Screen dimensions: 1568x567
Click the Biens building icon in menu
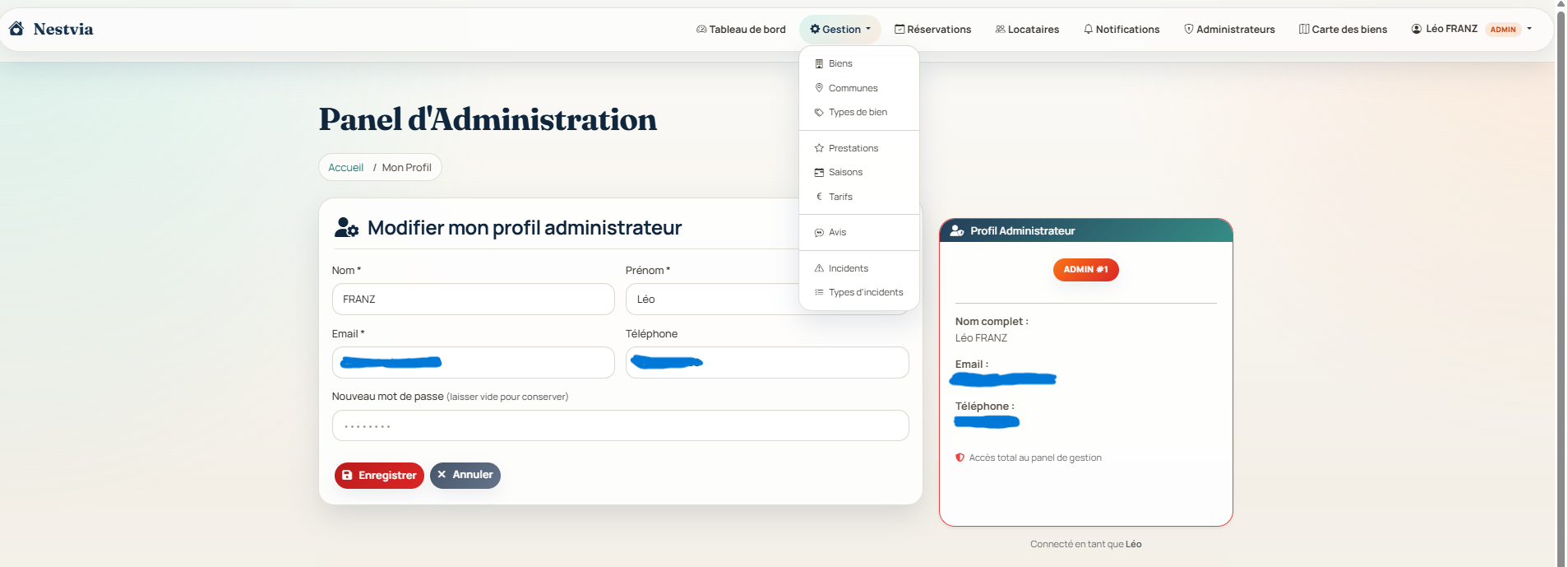tap(819, 64)
